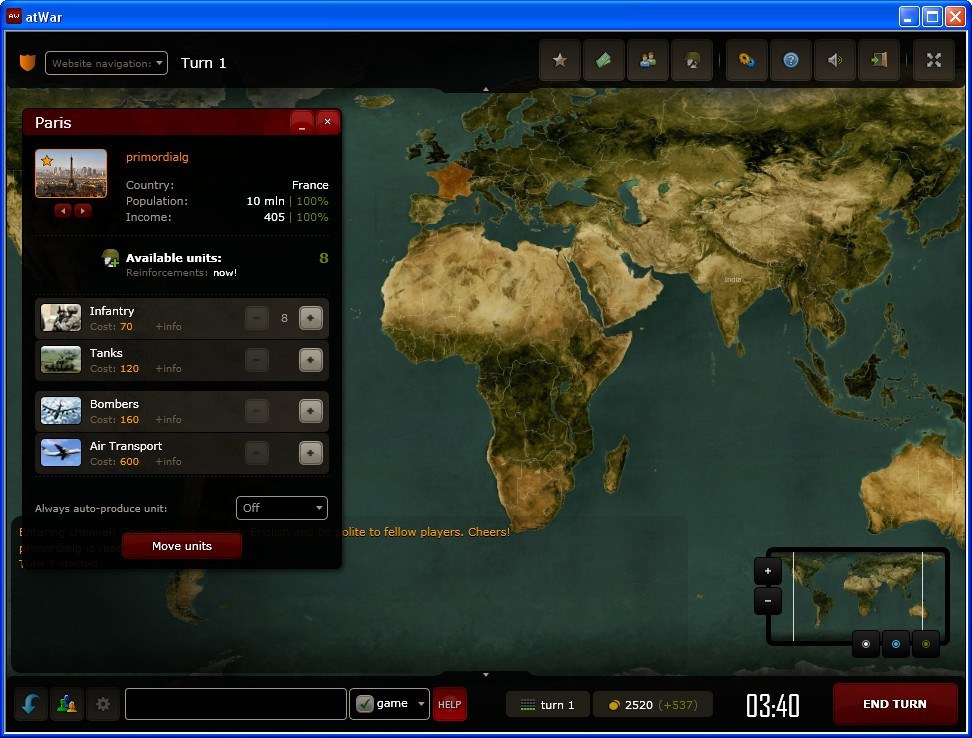This screenshot has width=972, height=738.
Task: Click the minimap overview
Action: coord(857,596)
